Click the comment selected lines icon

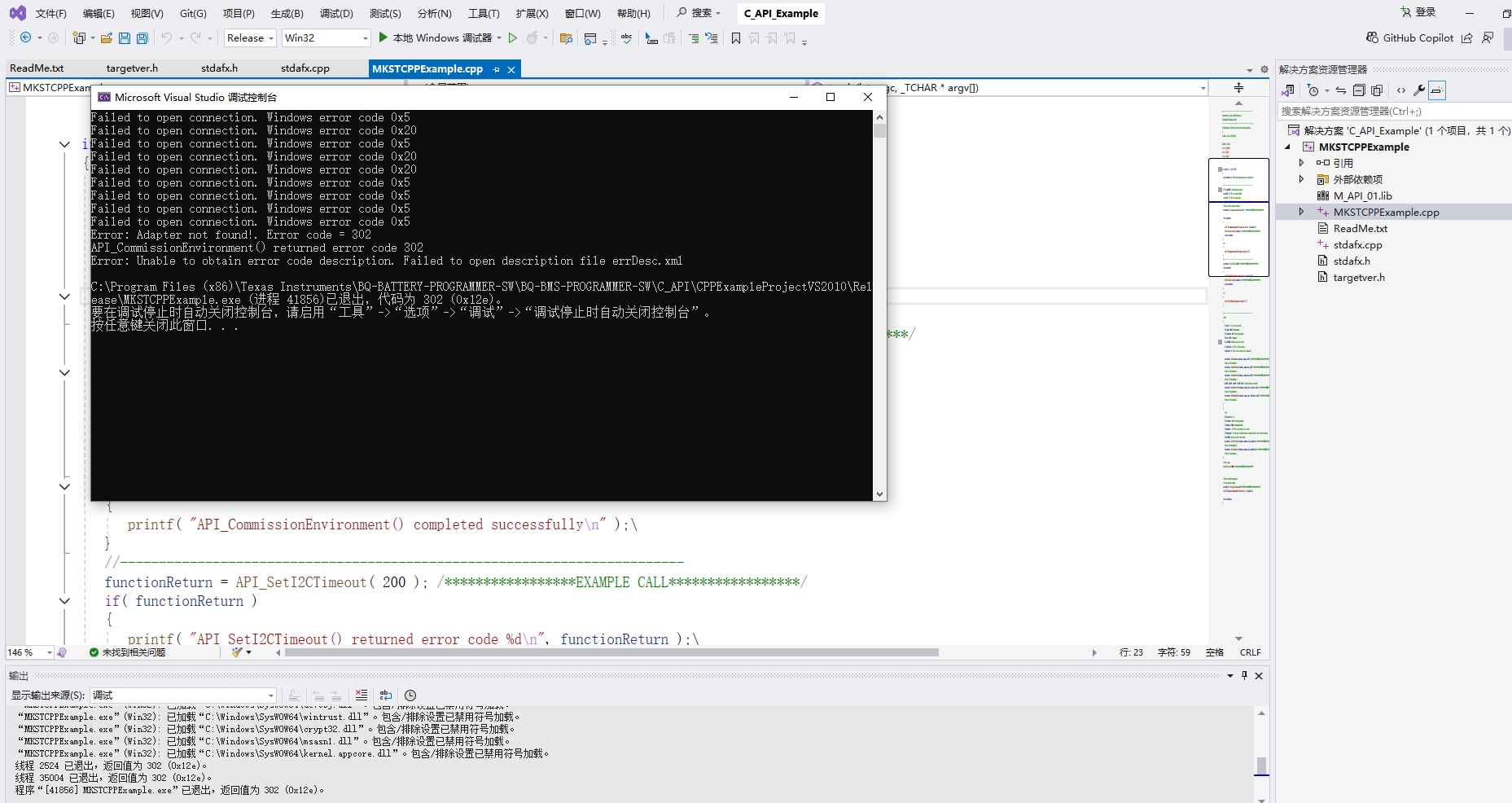tap(694, 37)
